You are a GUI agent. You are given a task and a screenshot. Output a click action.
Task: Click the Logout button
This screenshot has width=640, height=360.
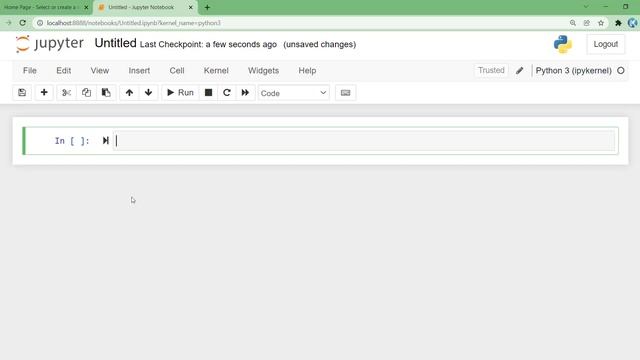point(606,44)
